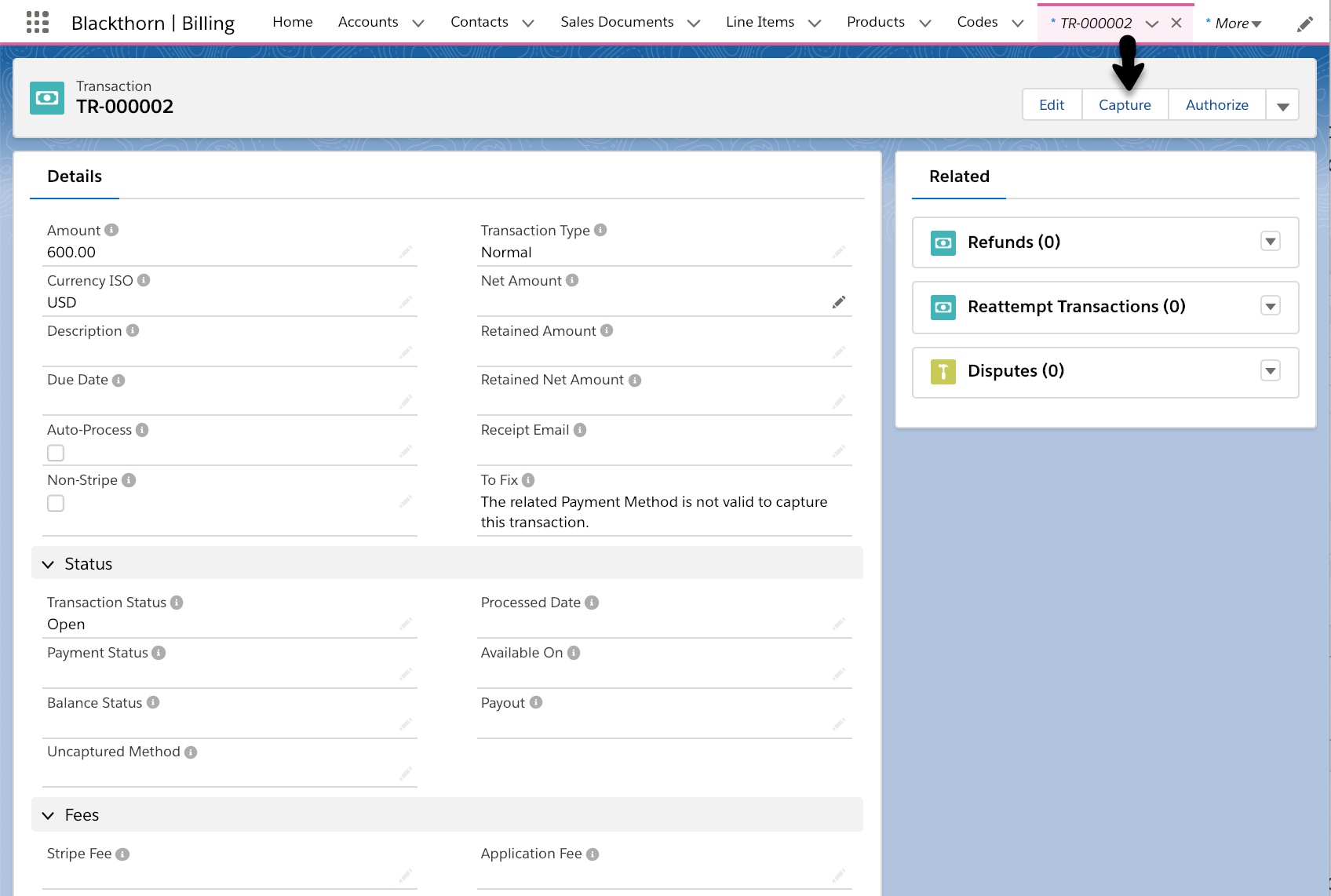The height and width of the screenshot is (896, 1331).
Task: Click info icon next to To Fix
Action: pyautogui.click(x=528, y=479)
